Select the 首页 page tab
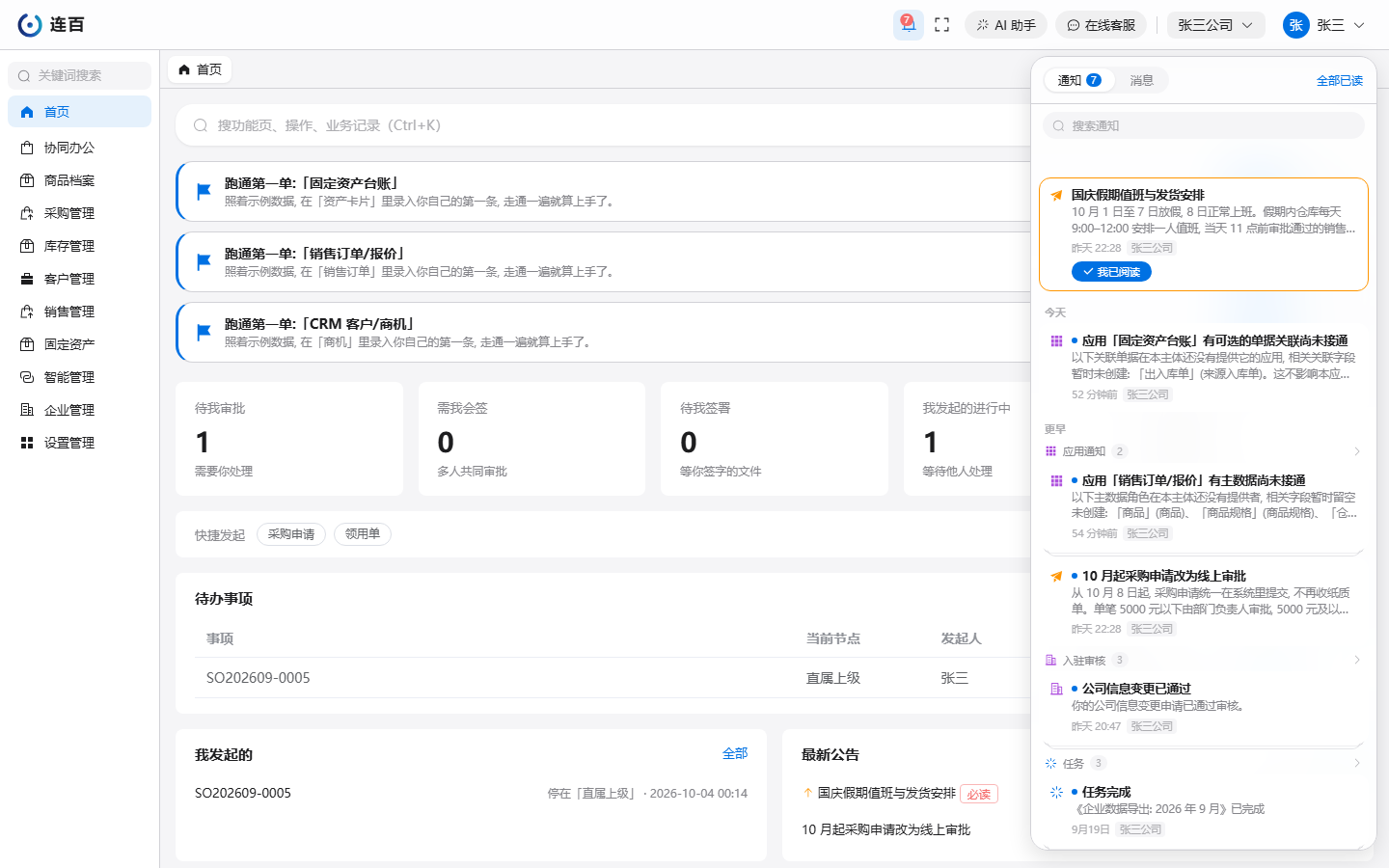Image resolution: width=1389 pixels, height=868 pixels. (201, 69)
